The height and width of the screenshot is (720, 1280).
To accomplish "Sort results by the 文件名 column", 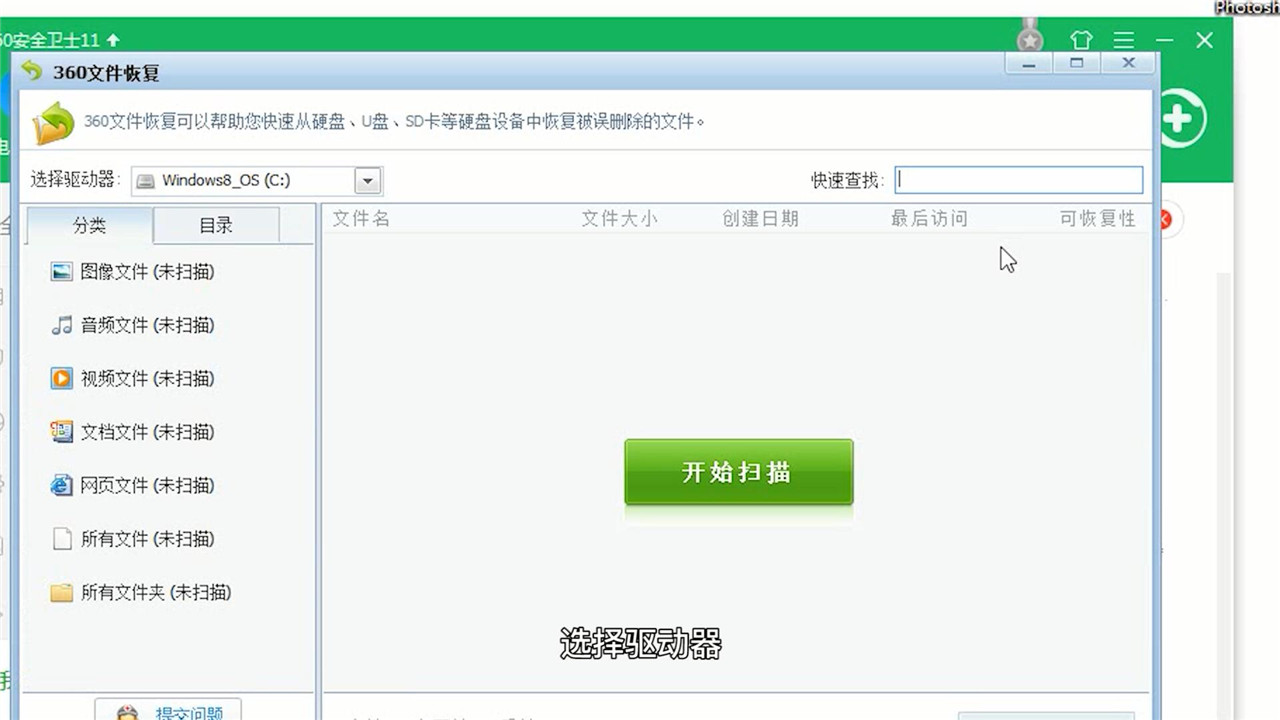I will (x=361, y=218).
